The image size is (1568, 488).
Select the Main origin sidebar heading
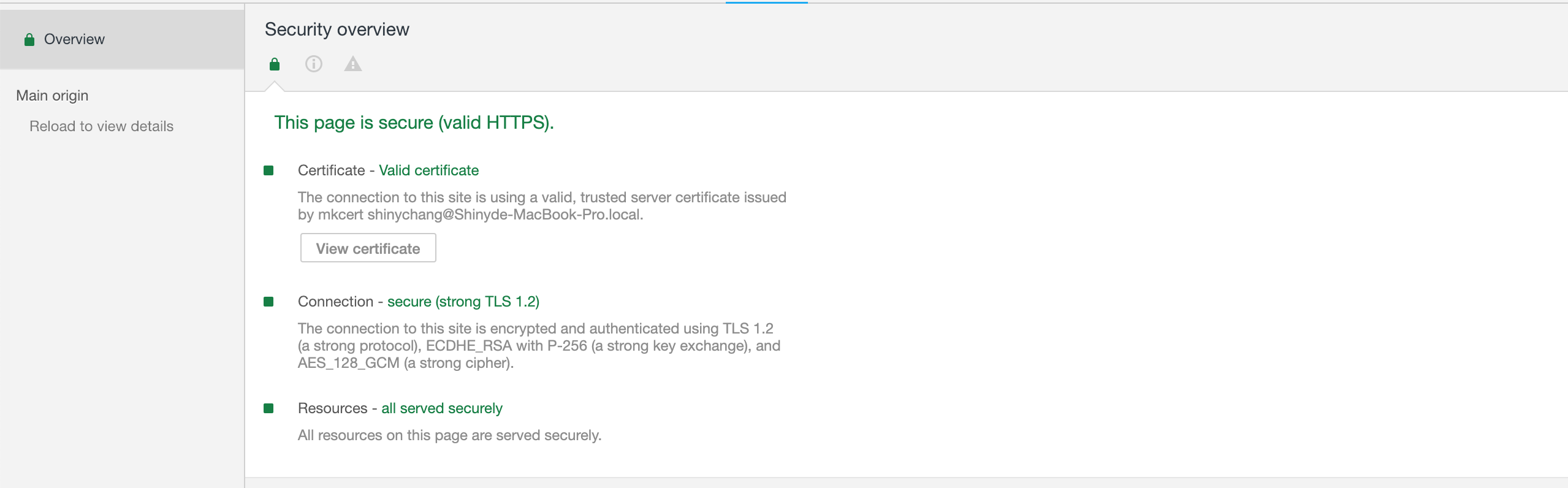click(x=52, y=96)
